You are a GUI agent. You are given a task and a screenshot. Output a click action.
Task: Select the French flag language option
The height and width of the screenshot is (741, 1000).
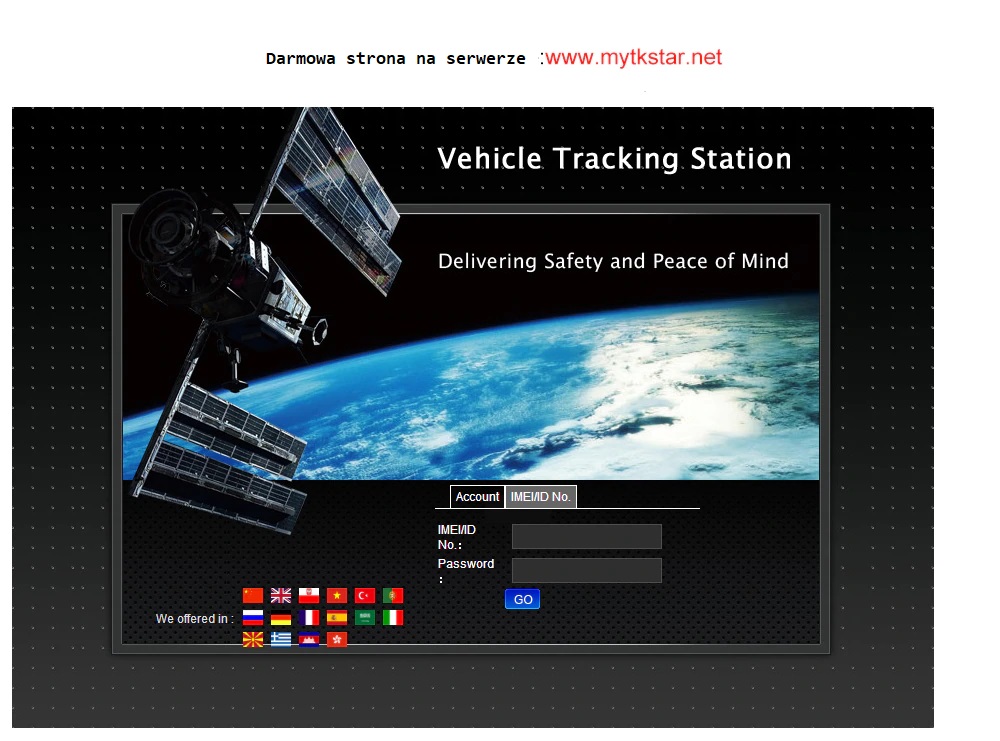[309, 617]
